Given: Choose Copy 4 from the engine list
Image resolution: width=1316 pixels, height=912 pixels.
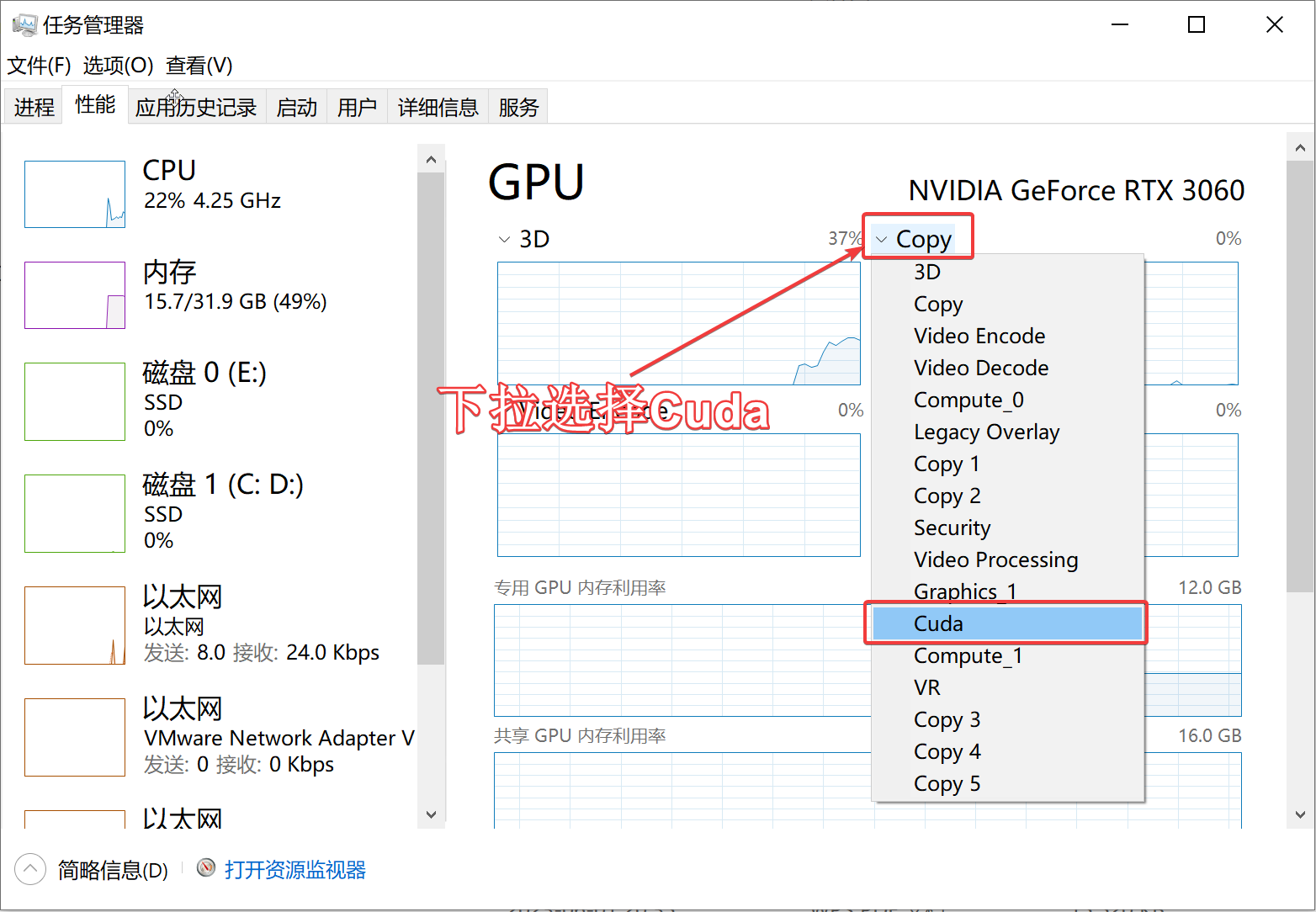Looking at the screenshot, I should point(1008,751).
